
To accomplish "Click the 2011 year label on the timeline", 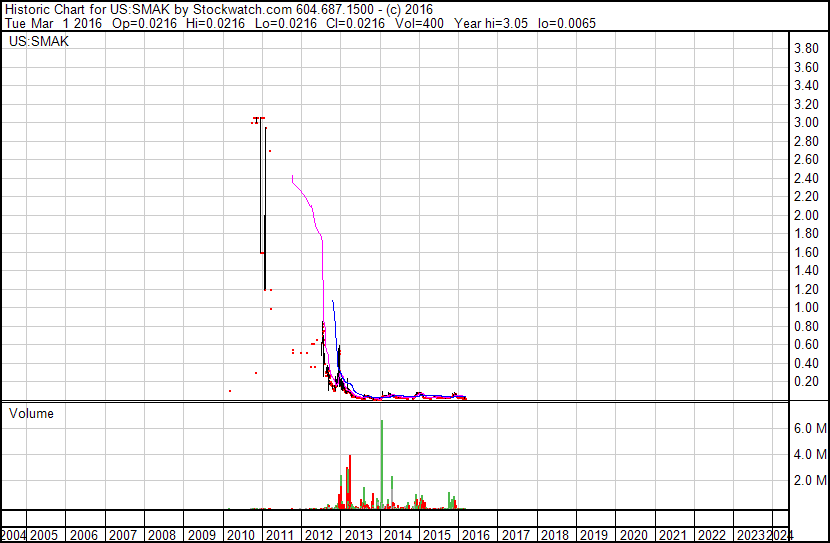I will 281,535.
